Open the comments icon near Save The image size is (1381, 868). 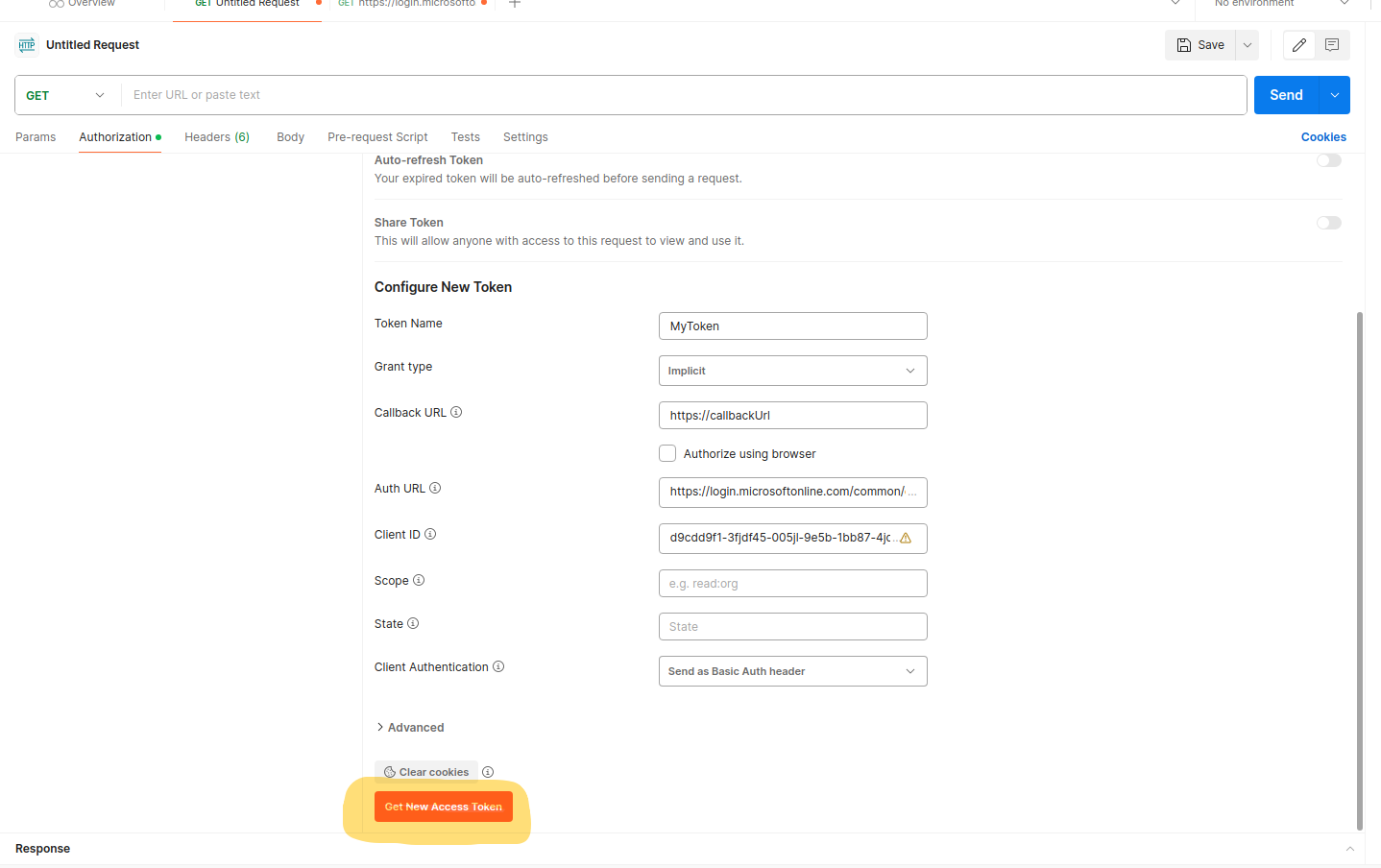[1332, 44]
